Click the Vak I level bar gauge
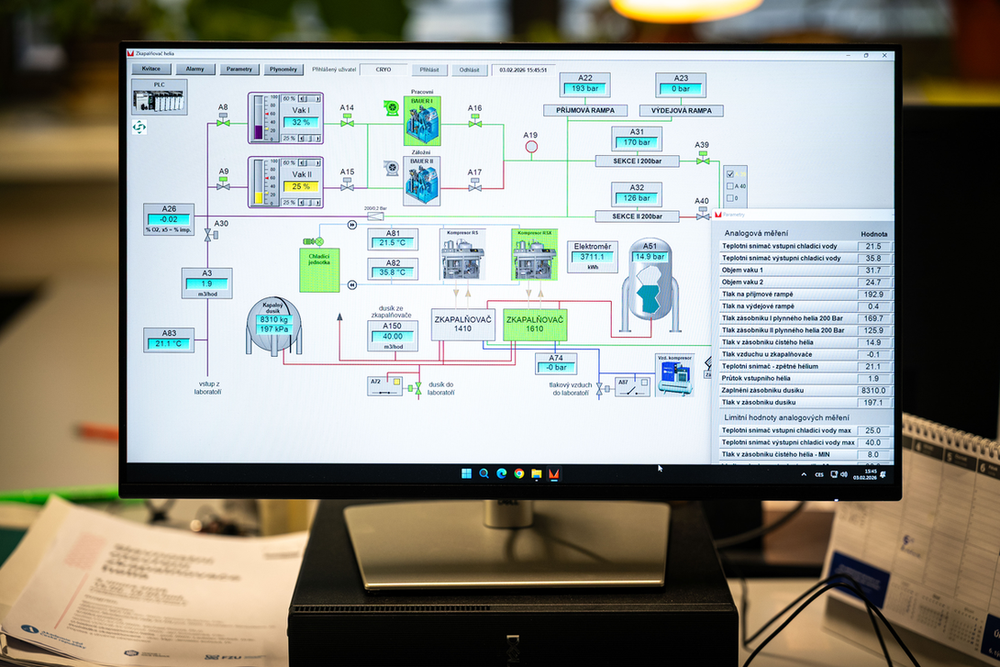 pos(258,118)
